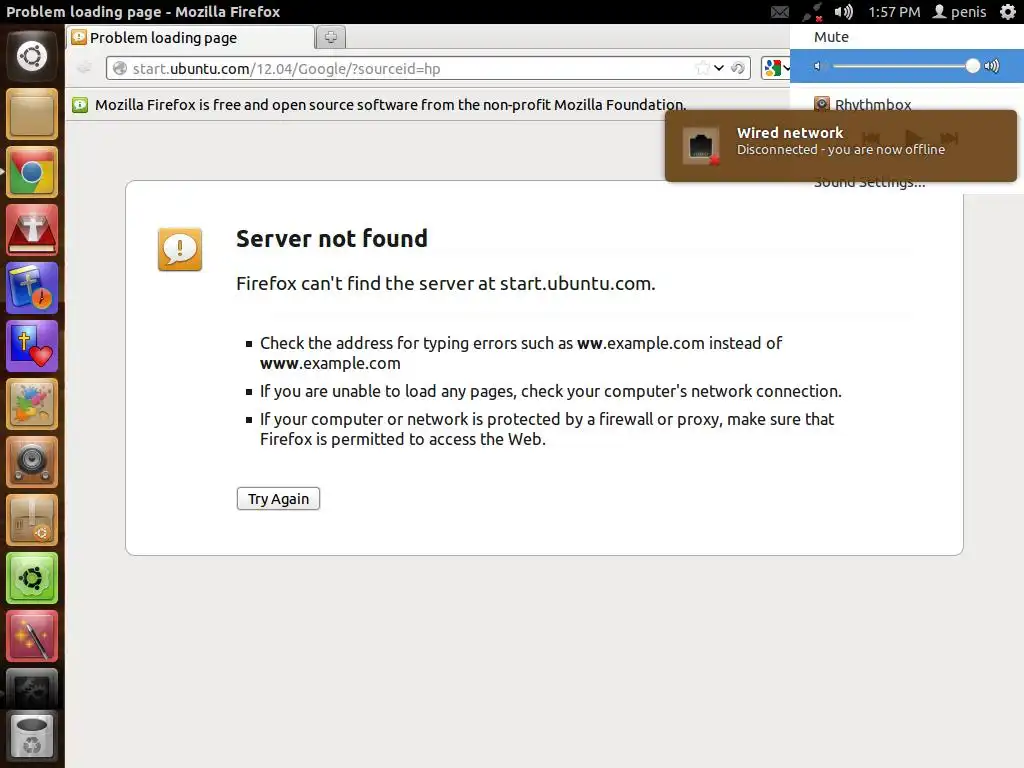Image resolution: width=1024 pixels, height=768 pixels.
Task: Click the low volume speaker icon
Action: pyautogui.click(x=818, y=66)
